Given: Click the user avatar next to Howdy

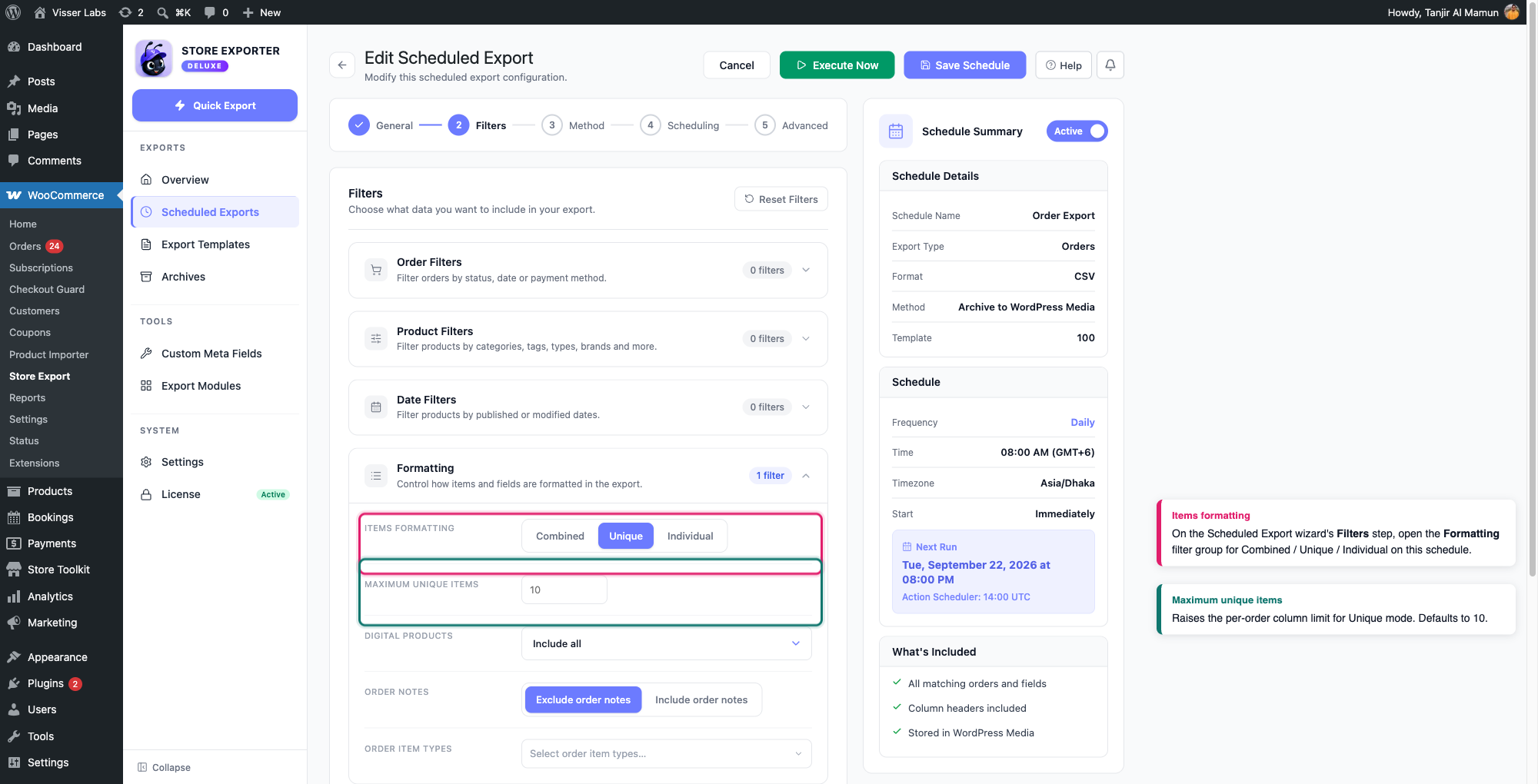Looking at the screenshot, I should [x=1512, y=12].
